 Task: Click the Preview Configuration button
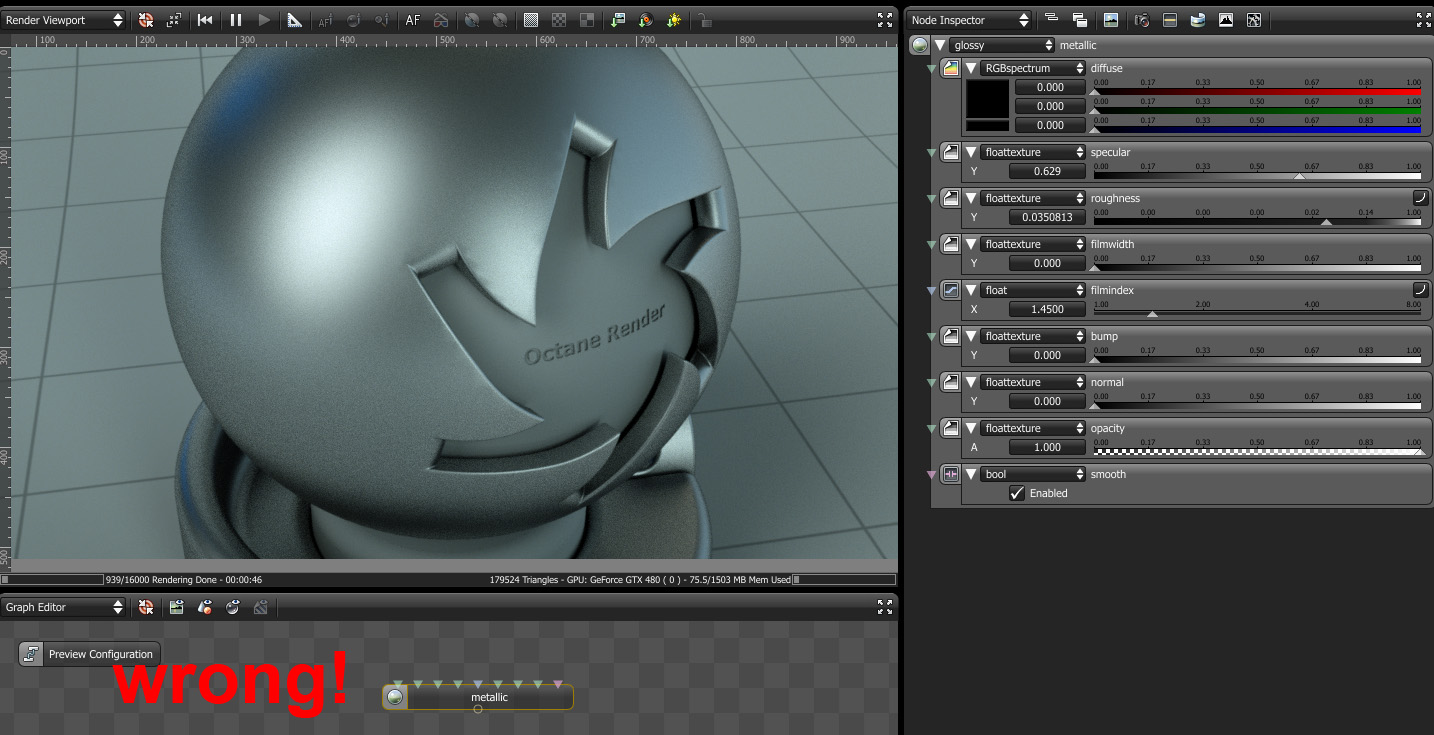pyautogui.click(x=90, y=654)
